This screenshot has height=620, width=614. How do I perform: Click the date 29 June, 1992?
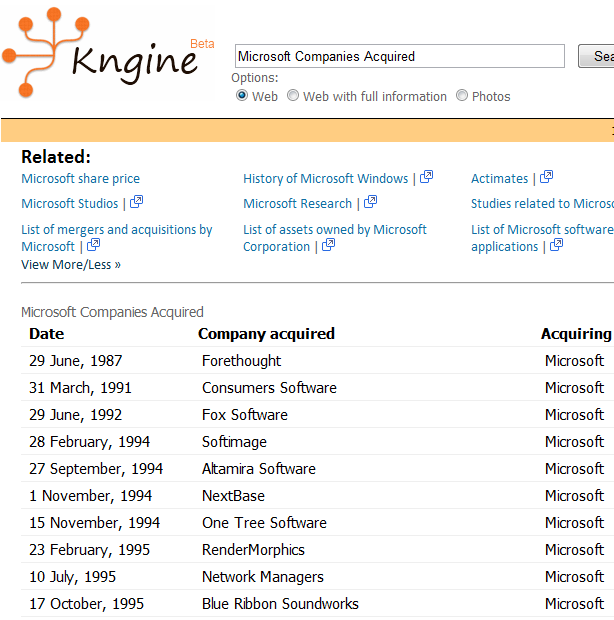[x=76, y=415]
